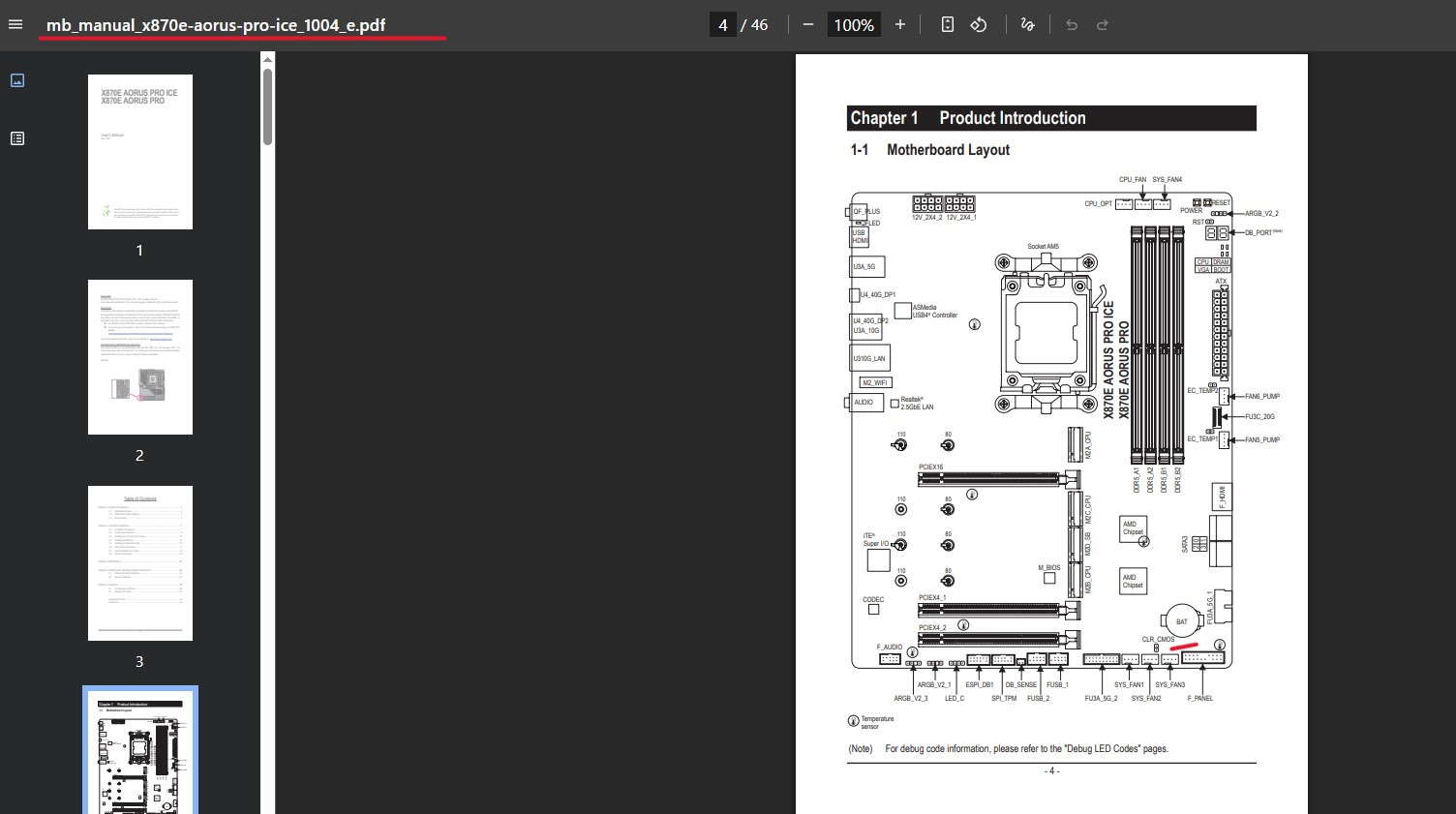Click the SPI_TPM label
Viewport: 1456px width, 814px height.
click(x=1004, y=699)
